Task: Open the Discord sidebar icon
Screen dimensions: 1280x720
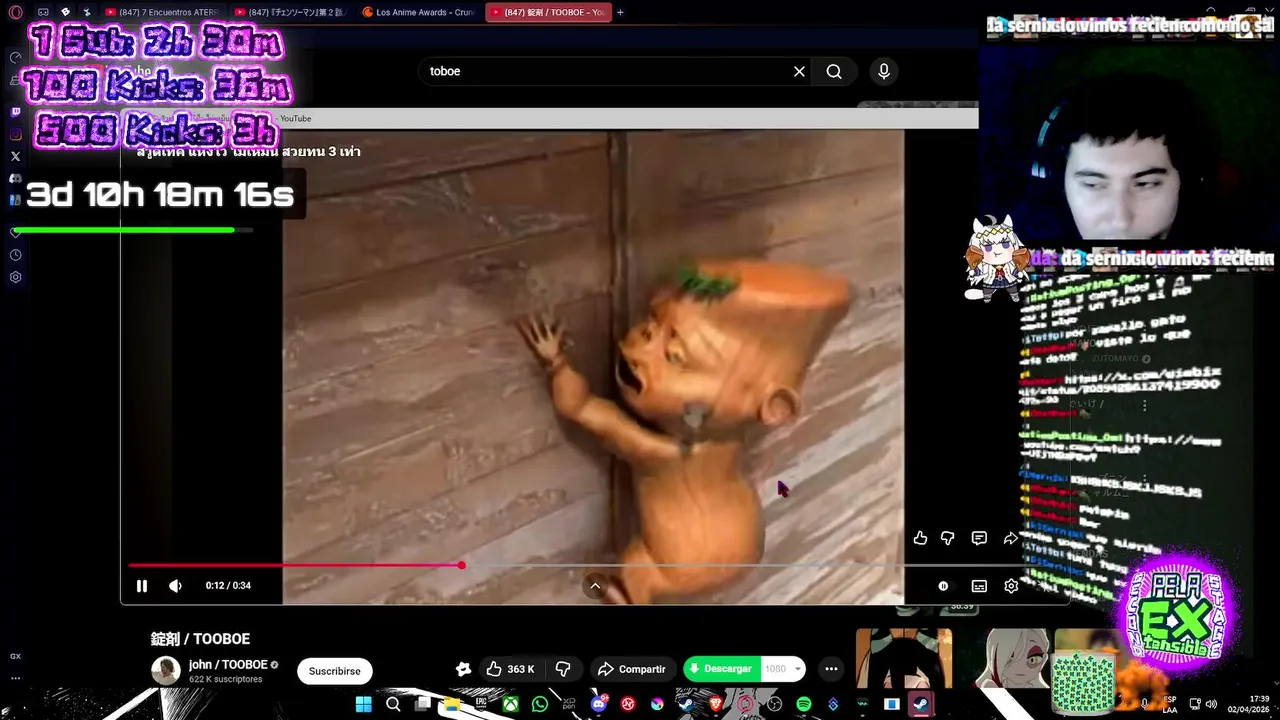Action: pos(15,178)
